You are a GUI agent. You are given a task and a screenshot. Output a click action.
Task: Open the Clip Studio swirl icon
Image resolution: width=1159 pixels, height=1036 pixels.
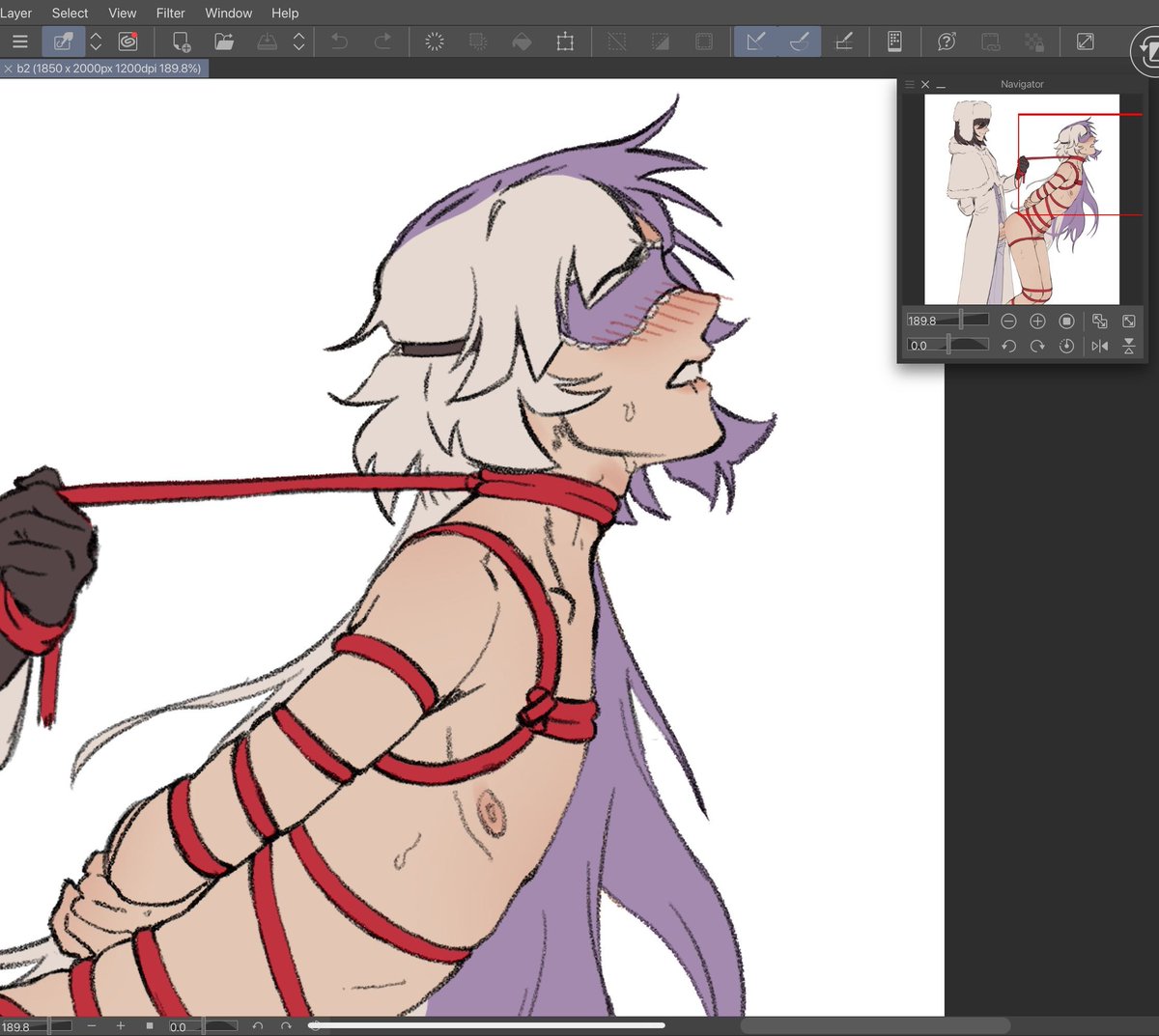pos(127,42)
